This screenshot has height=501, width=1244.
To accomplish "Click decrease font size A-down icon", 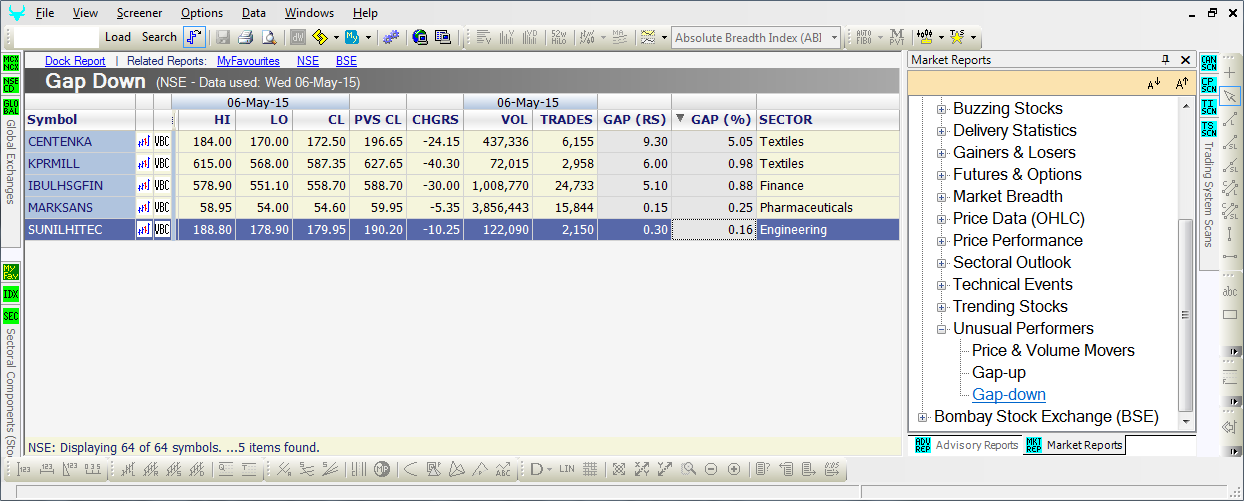I will pos(1154,83).
